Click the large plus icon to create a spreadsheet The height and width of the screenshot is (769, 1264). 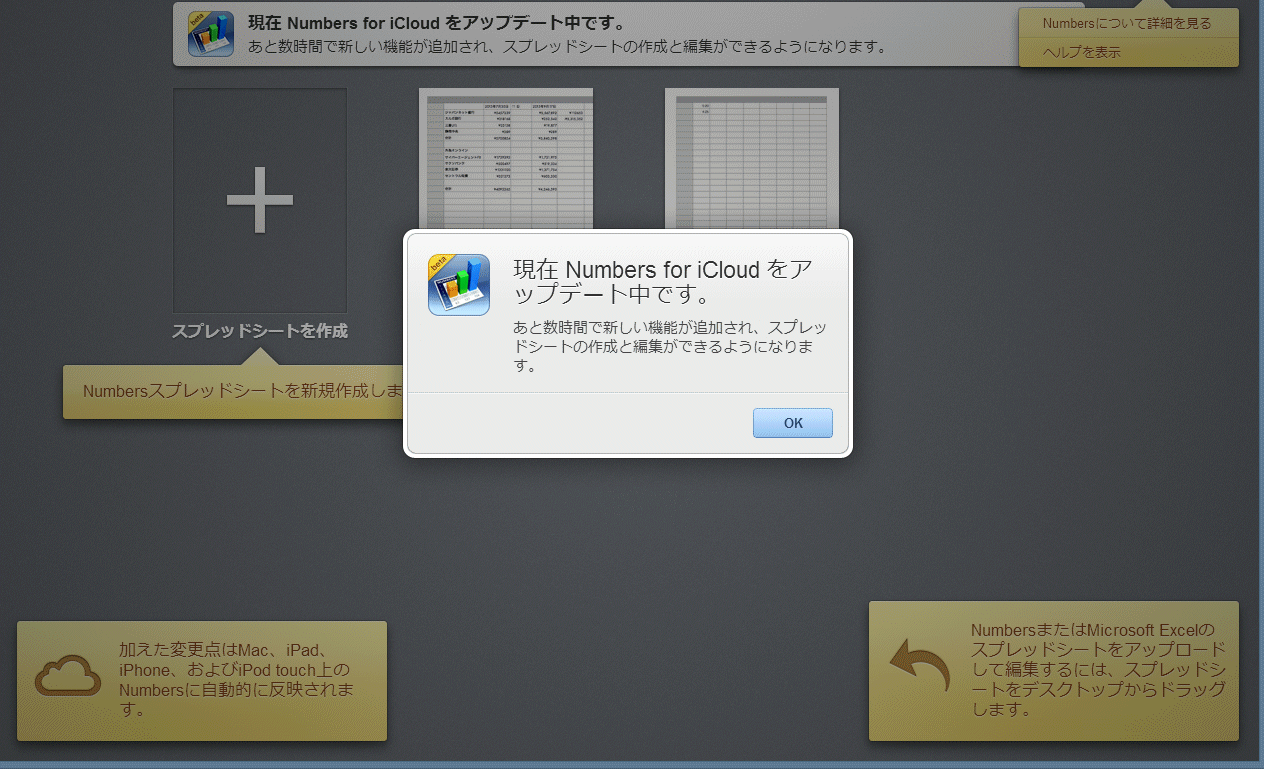coord(260,200)
